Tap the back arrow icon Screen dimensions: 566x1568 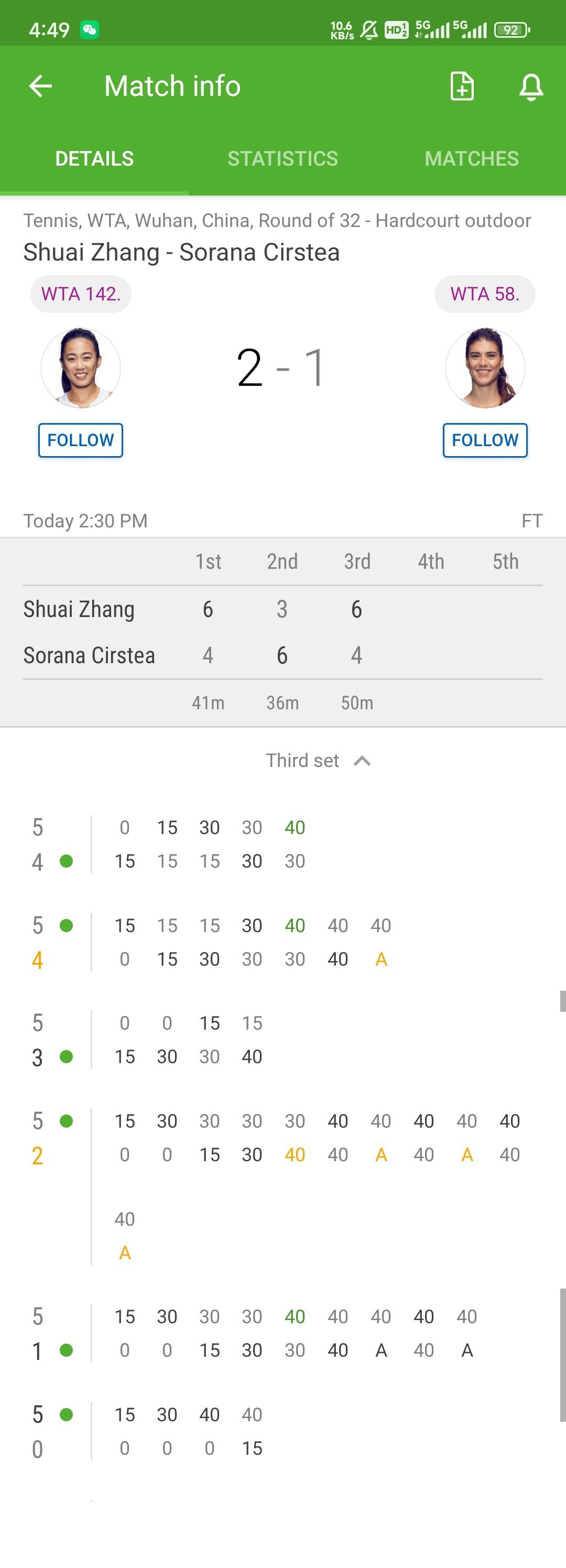pos(41,86)
